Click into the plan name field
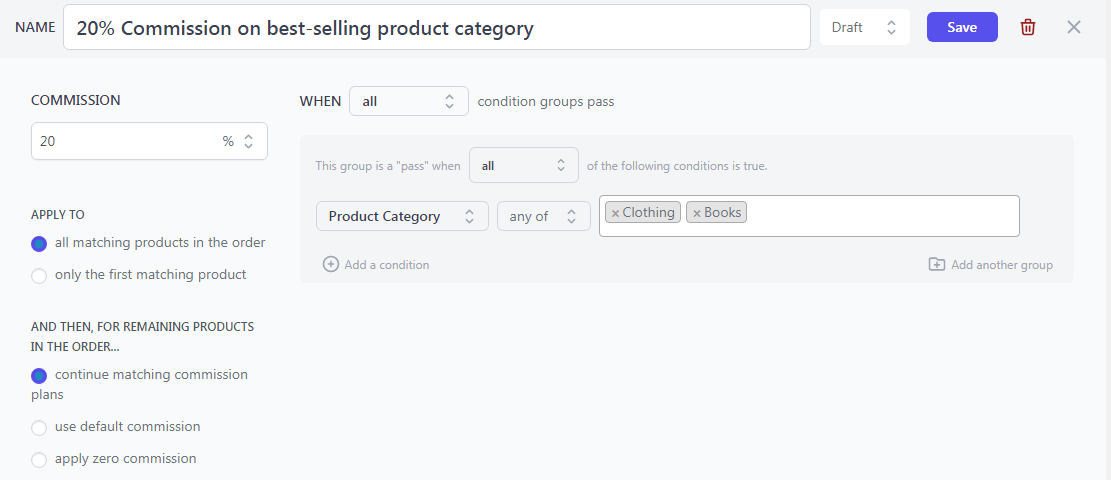The height and width of the screenshot is (480, 1111). tap(436, 28)
